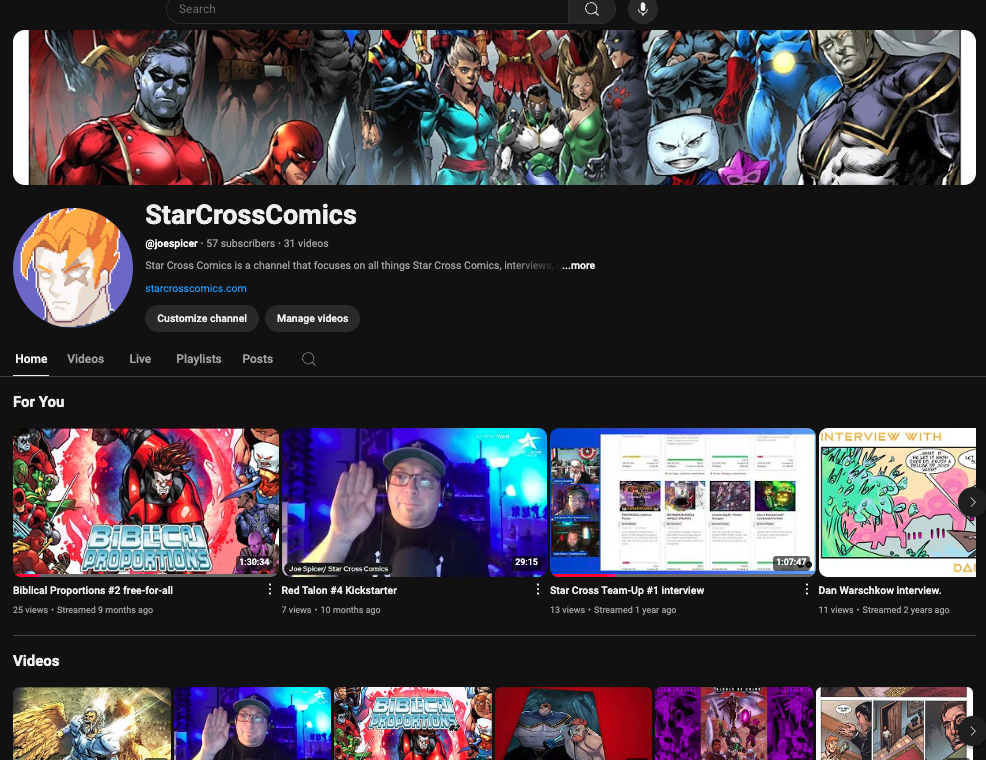Click the @joespicer handle text

pos(172,243)
